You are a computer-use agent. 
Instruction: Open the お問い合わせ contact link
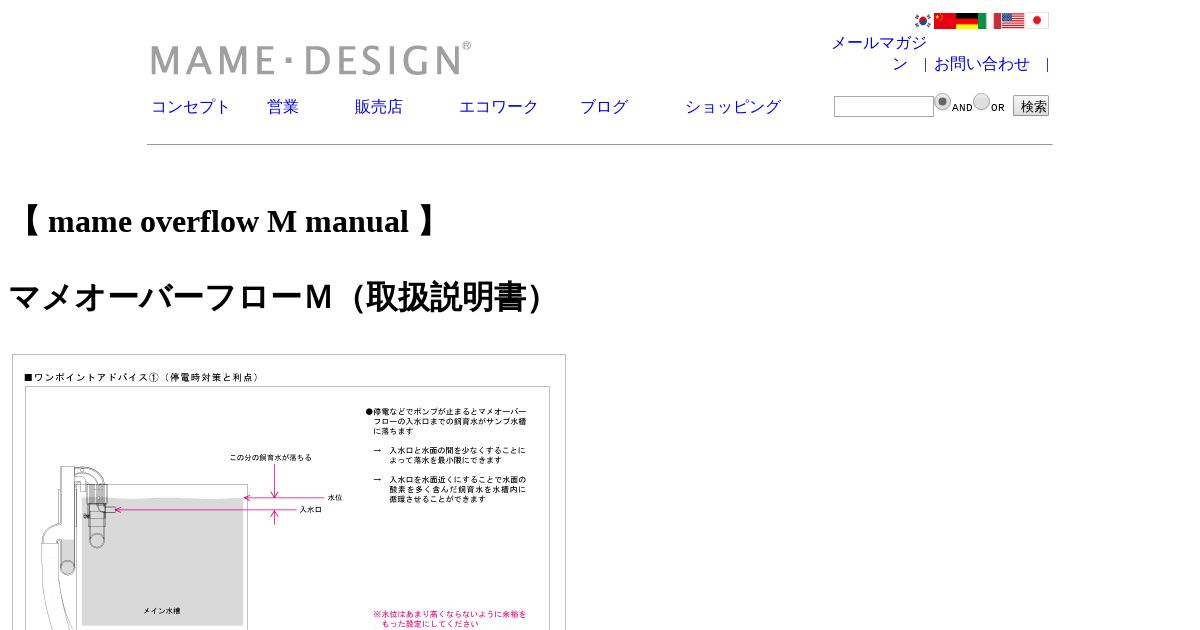pos(982,64)
